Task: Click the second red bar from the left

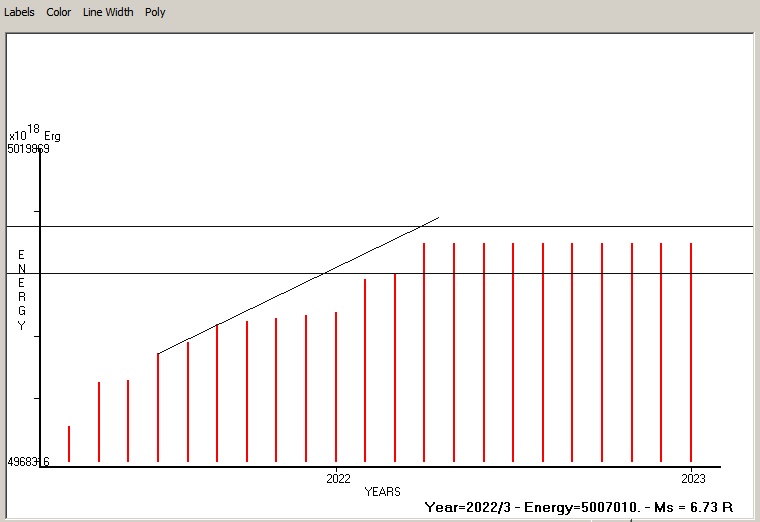Action: [99, 422]
